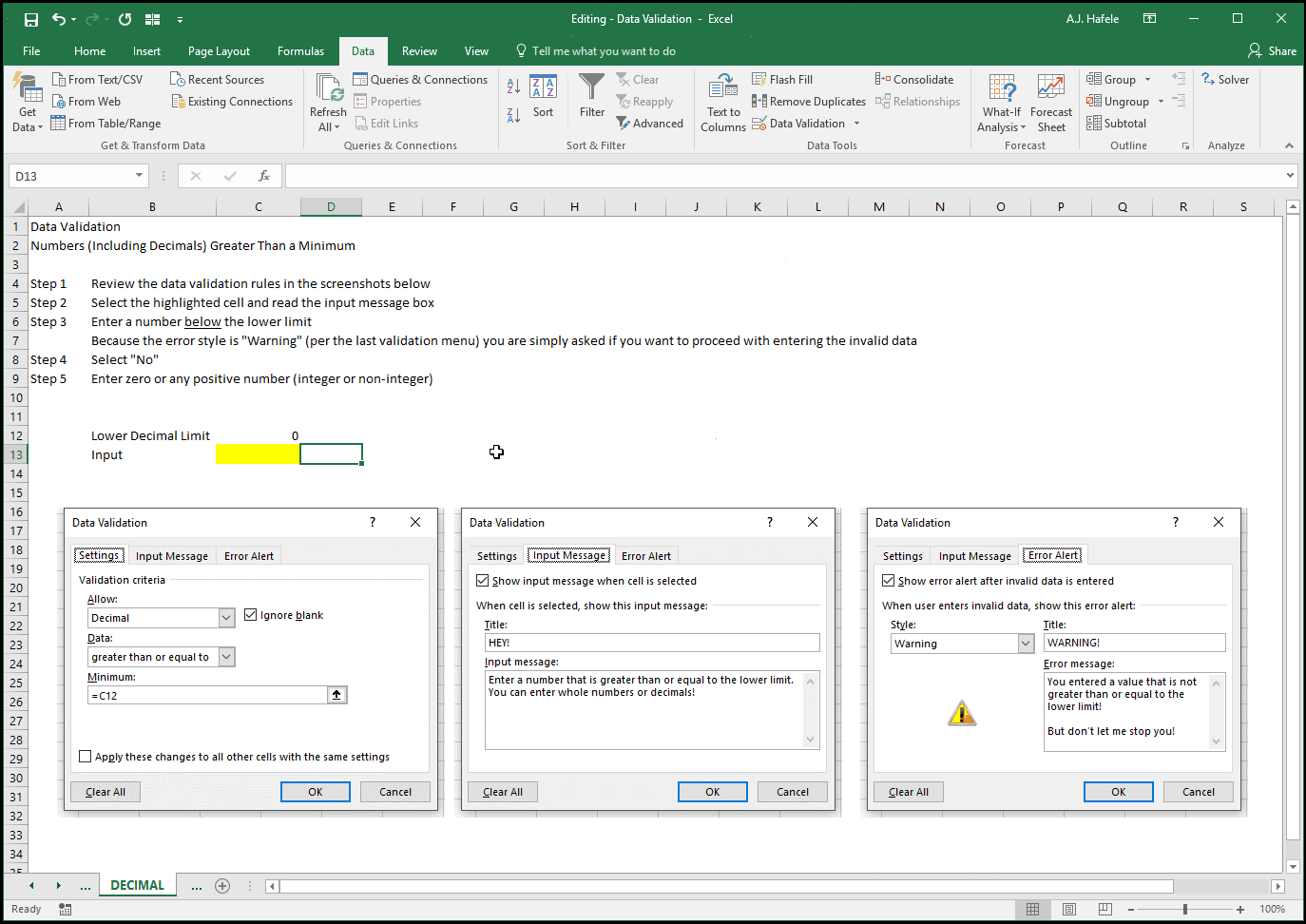Click the zoom slider handle
1306x924 pixels.
coord(1185,910)
